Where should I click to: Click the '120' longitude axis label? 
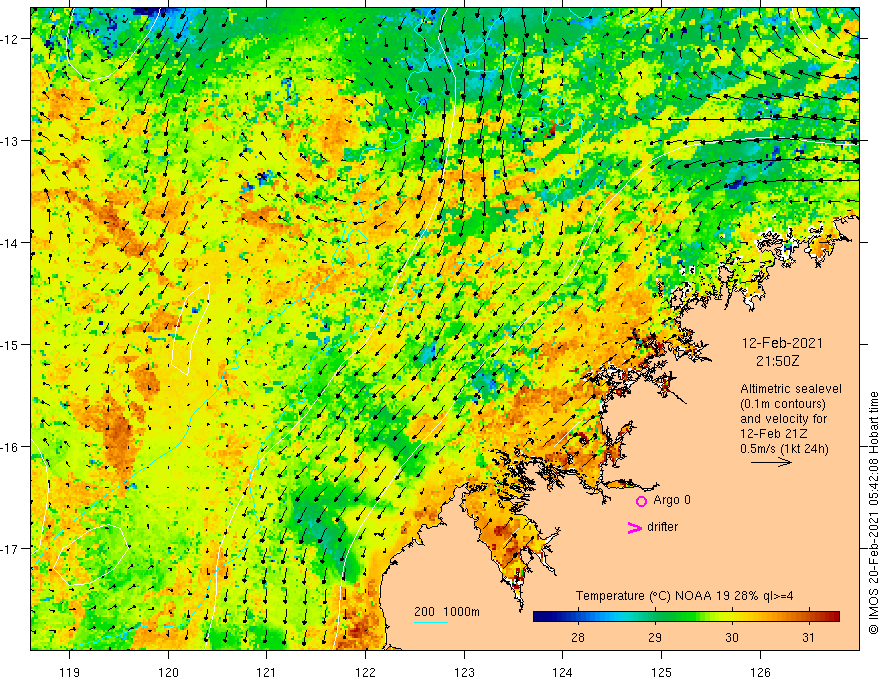tap(168, 672)
